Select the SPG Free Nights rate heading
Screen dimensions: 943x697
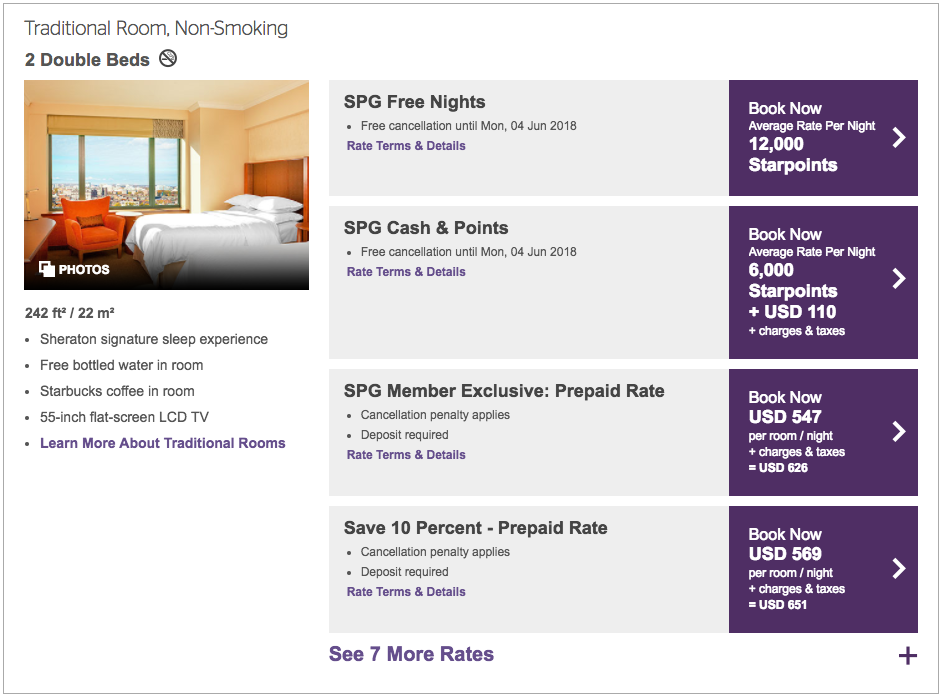(x=414, y=102)
